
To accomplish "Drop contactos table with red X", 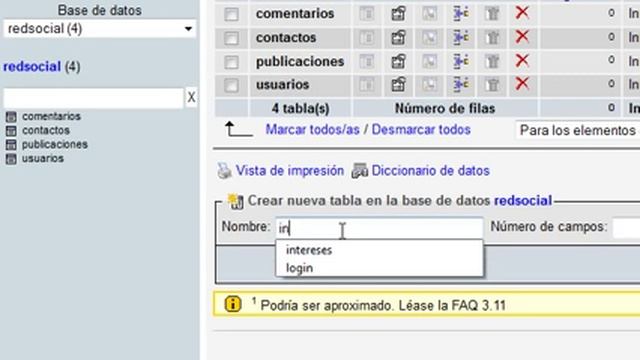I will (522, 37).
